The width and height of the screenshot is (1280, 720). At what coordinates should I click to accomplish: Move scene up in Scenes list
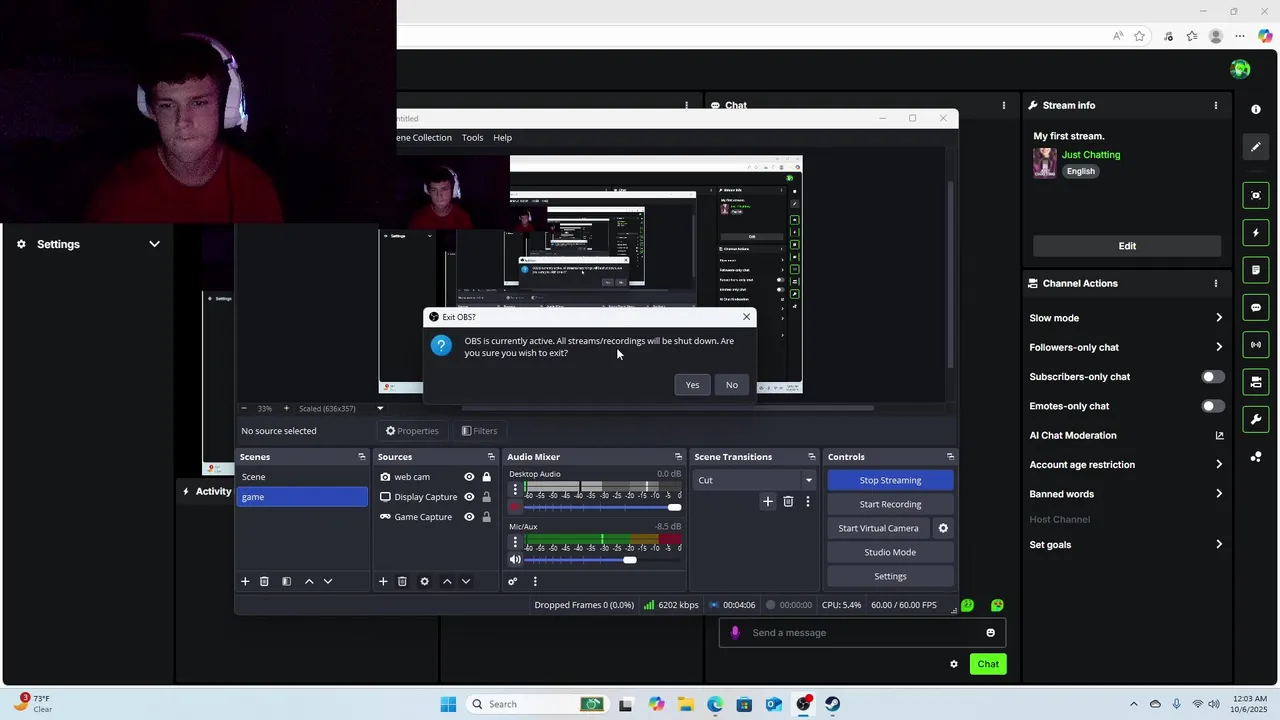pos(309,581)
